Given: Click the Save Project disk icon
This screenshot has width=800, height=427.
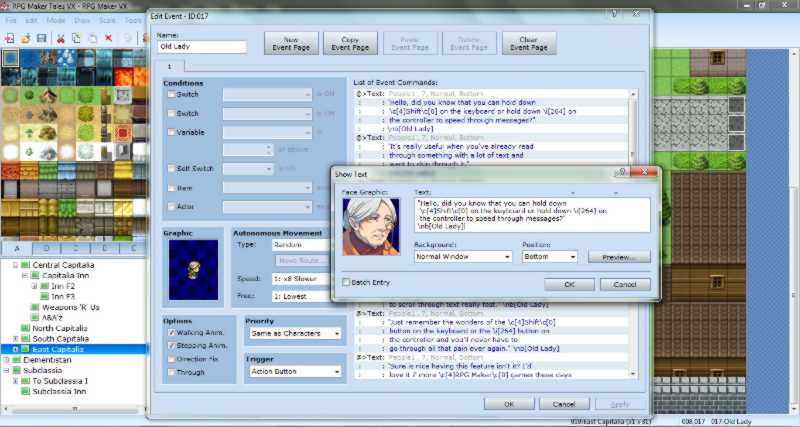Looking at the screenshot, I should [41, 38].
